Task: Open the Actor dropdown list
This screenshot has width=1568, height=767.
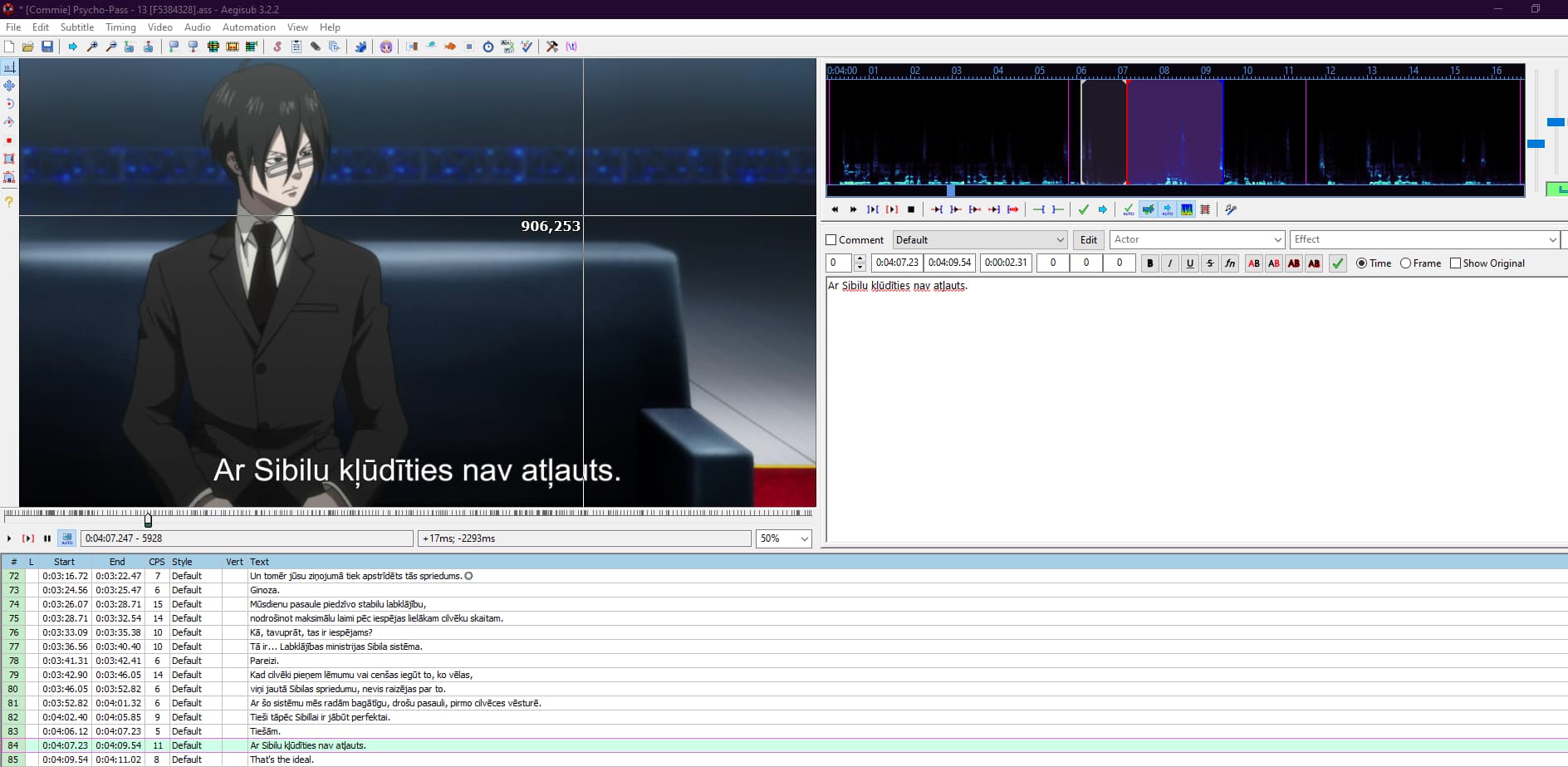Action: point(1277,240)
